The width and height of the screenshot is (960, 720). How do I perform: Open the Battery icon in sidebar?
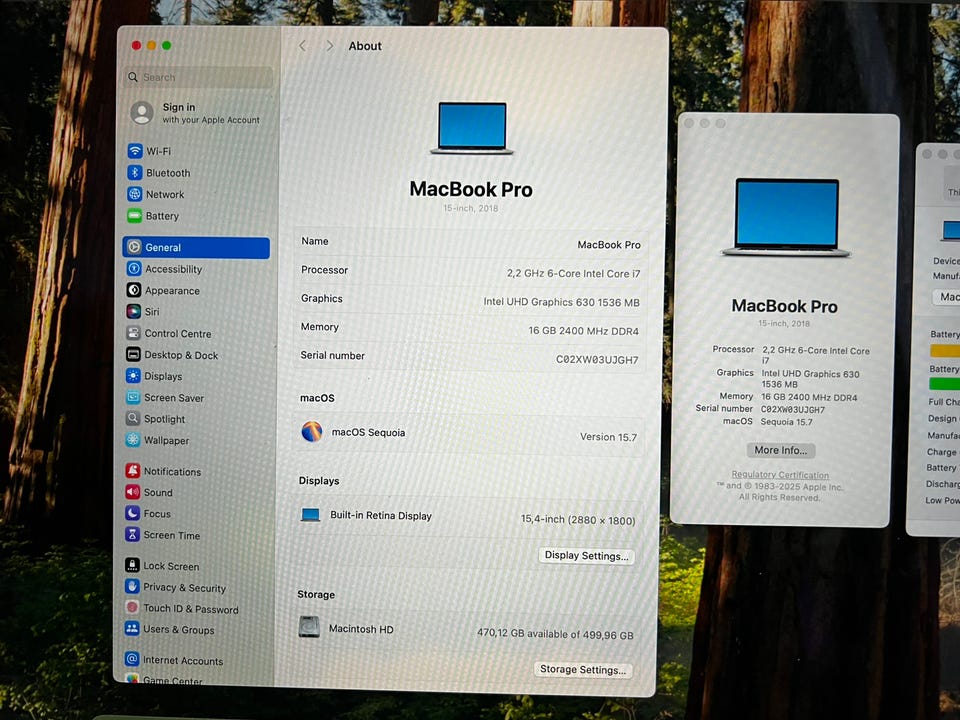click(135, 216)
